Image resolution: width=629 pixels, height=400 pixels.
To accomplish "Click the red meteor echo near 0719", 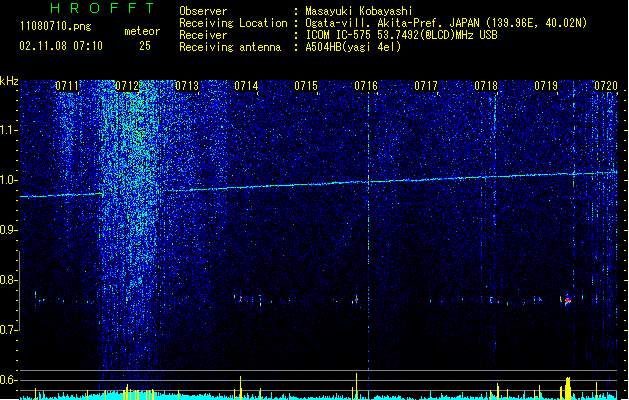I will [567, 300].
